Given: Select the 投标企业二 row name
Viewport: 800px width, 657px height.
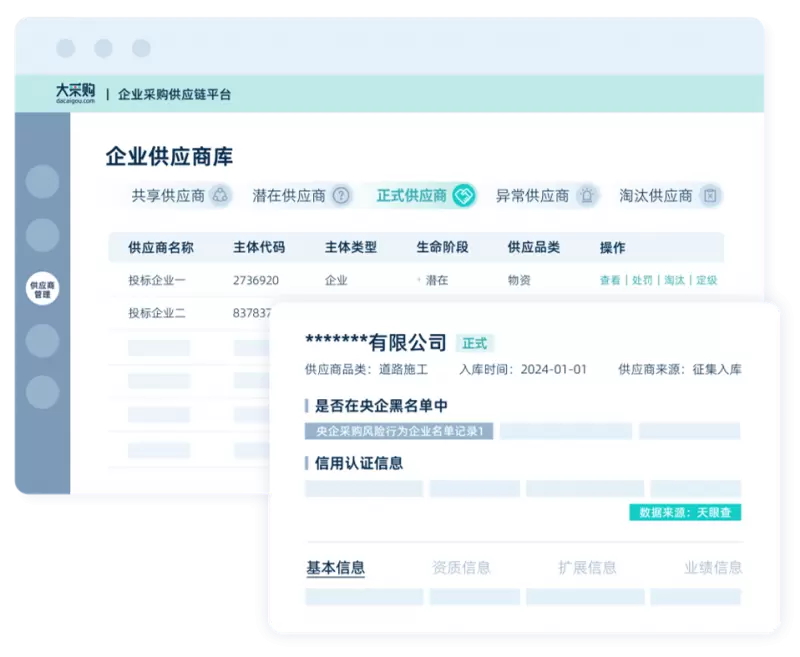Looking at the screenshot, I should [157, 313].
